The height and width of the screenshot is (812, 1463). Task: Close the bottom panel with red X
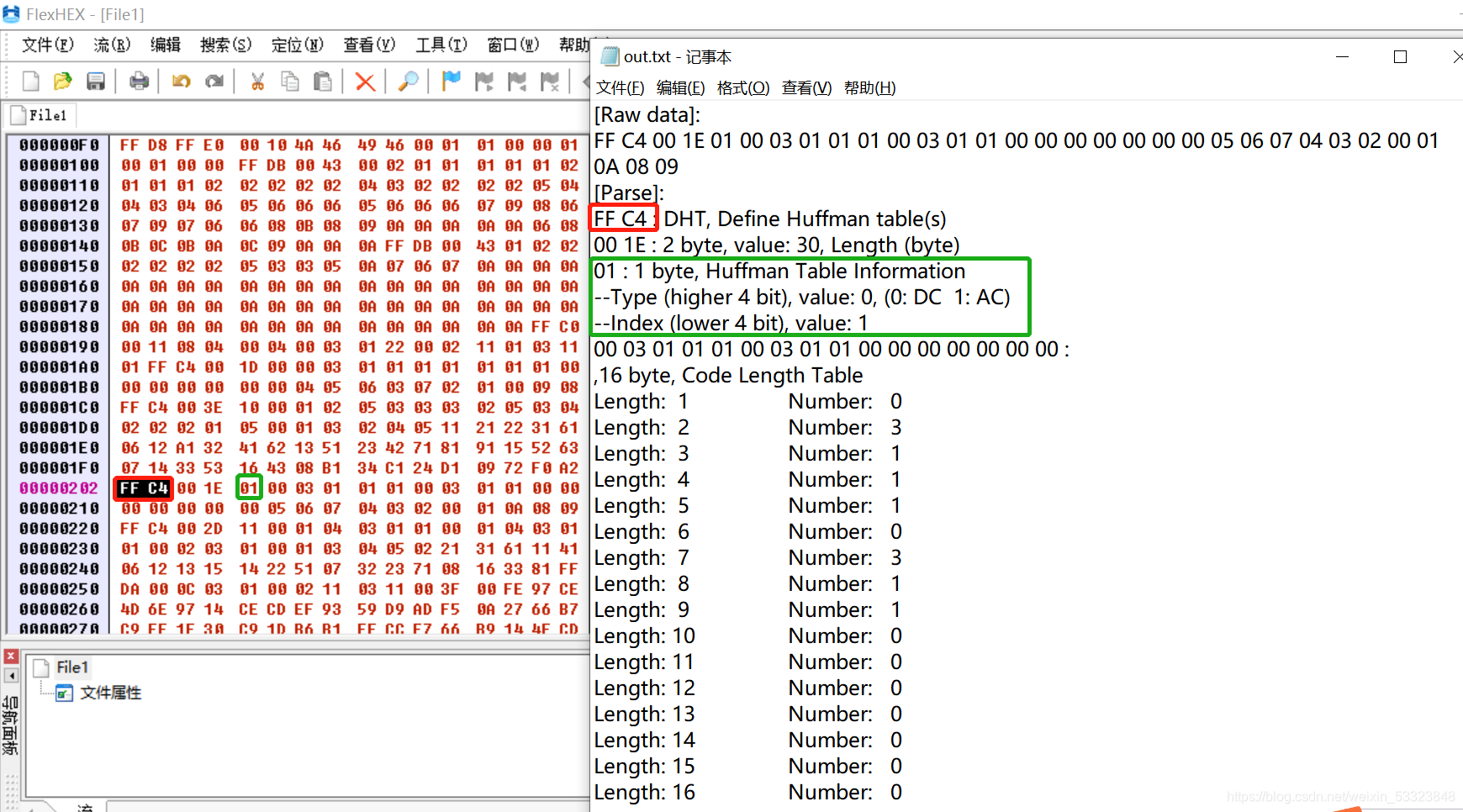tap(11, 656)
